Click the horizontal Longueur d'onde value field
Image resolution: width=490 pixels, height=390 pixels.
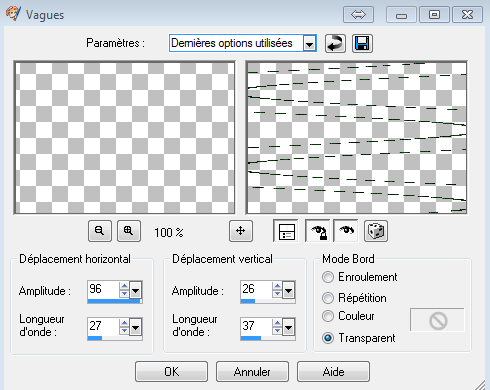coord(103,326)
